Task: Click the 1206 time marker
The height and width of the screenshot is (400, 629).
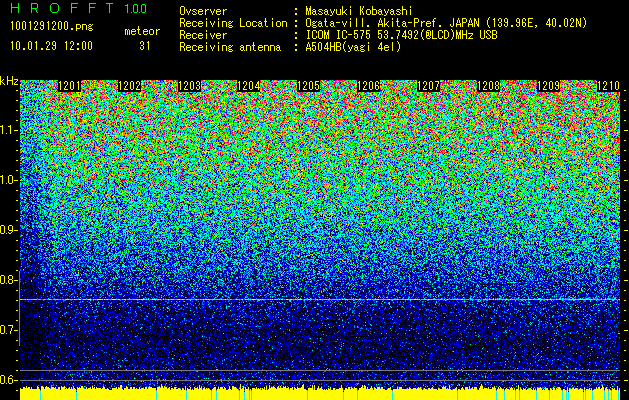Action: pyautogui.click(x=369, y=86)
